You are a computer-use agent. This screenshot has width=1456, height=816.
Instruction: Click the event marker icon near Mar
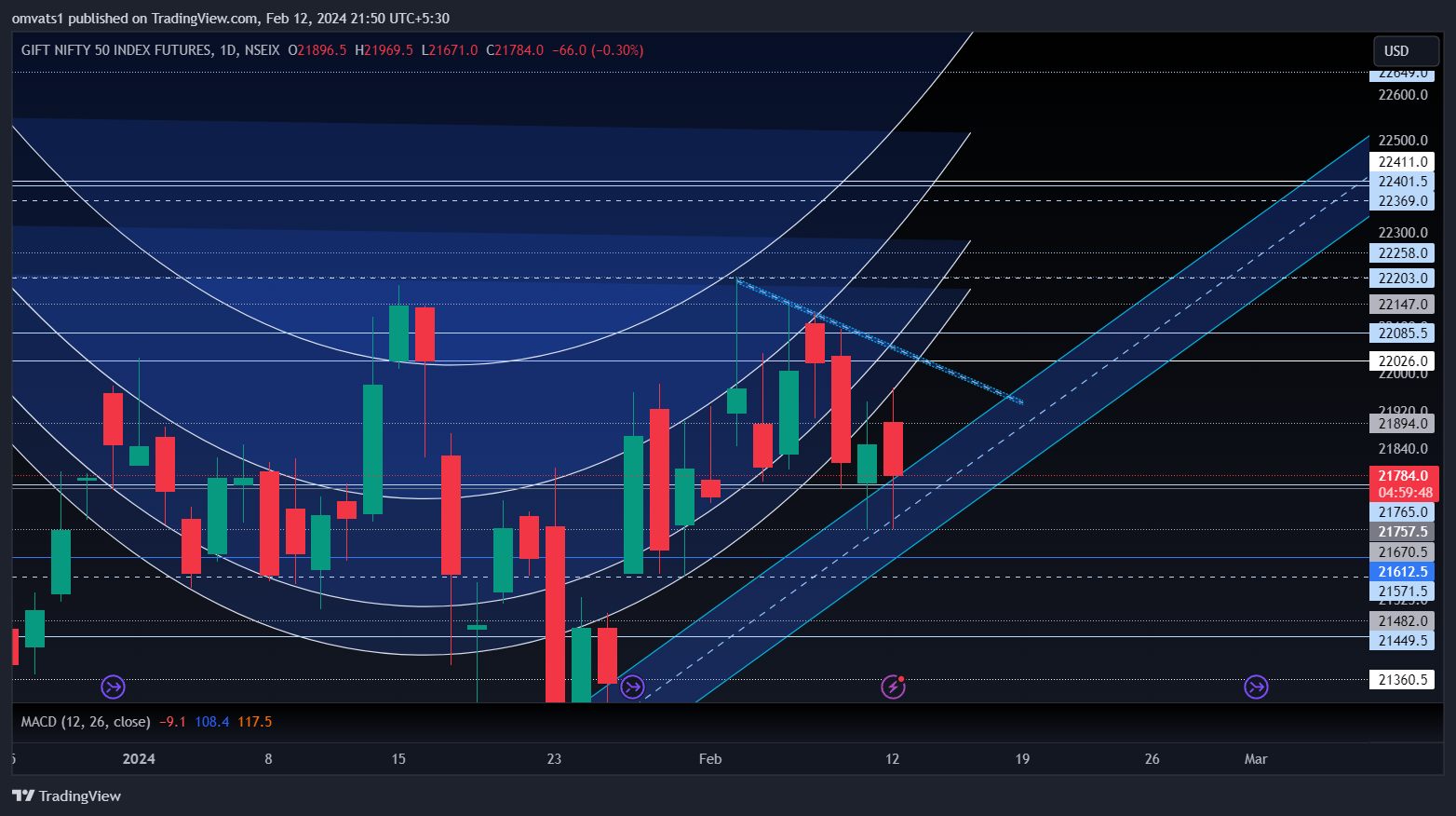pyautogui.click(x=1256, y=687)
